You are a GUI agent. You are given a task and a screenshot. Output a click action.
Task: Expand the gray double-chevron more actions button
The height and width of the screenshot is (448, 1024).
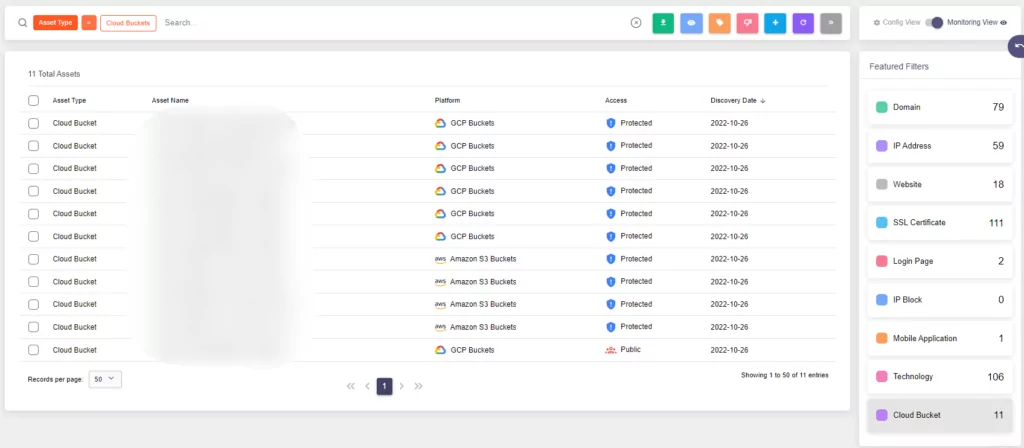tap(831, 23)
